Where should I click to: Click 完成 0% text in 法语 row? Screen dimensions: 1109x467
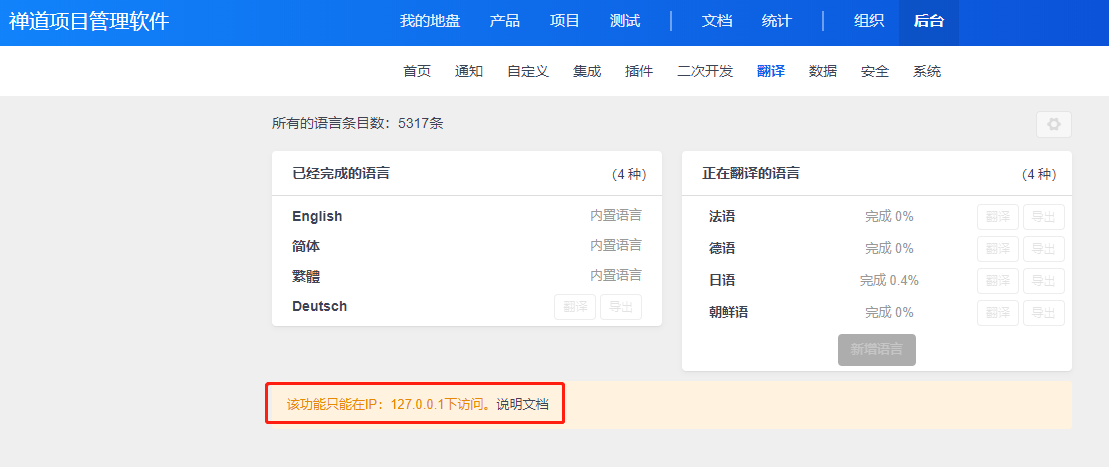(889, 217)
